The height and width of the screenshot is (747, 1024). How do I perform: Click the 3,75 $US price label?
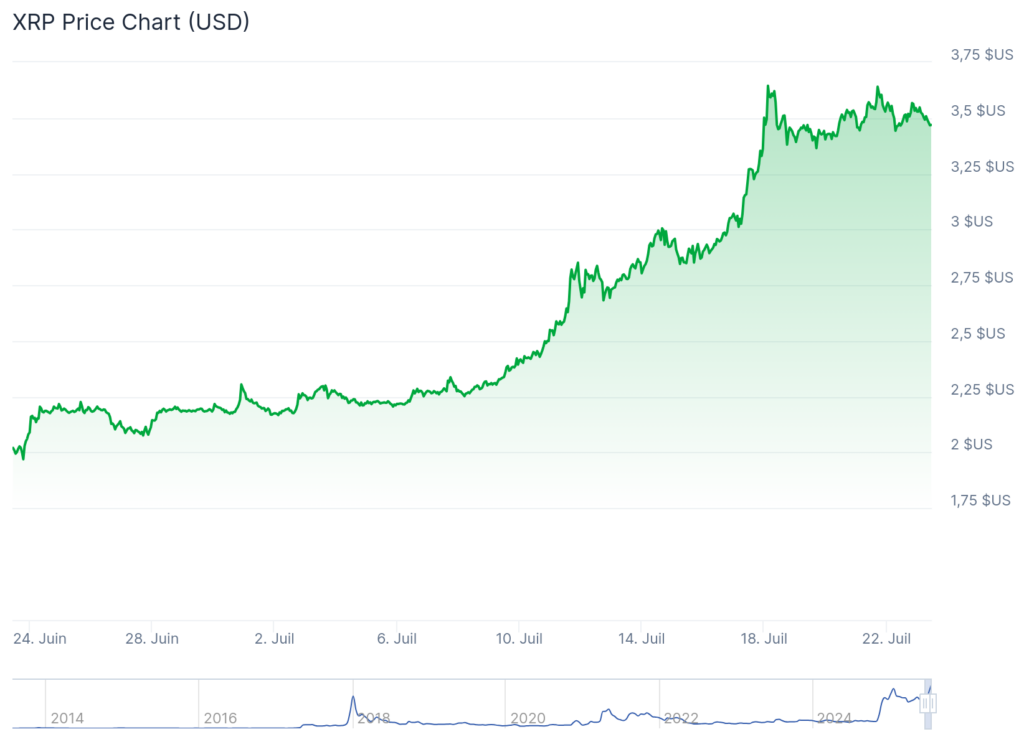coord(981,55)
